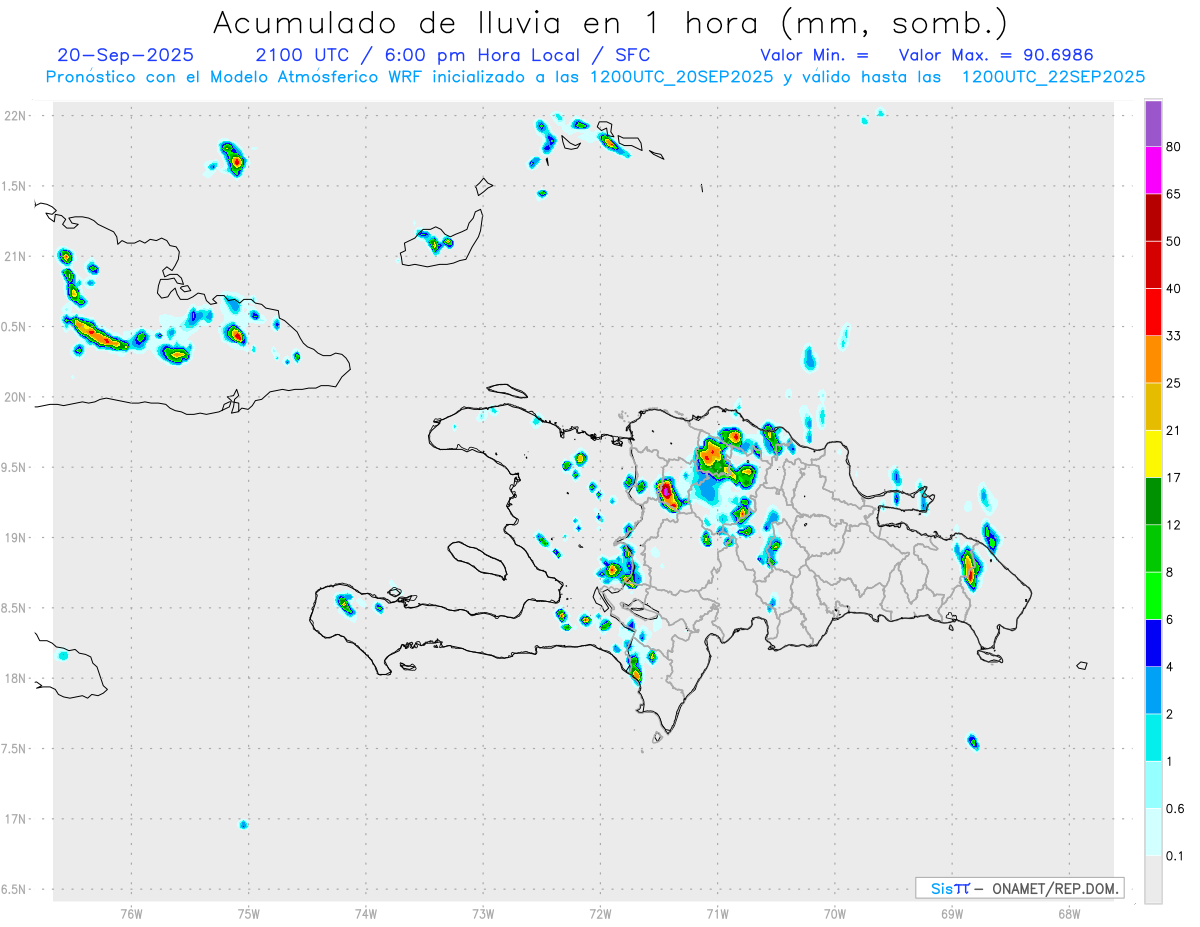Select the '69W' longitude label
The width and height of the screenshot is (1200, 927).
[x=952, y=913]
